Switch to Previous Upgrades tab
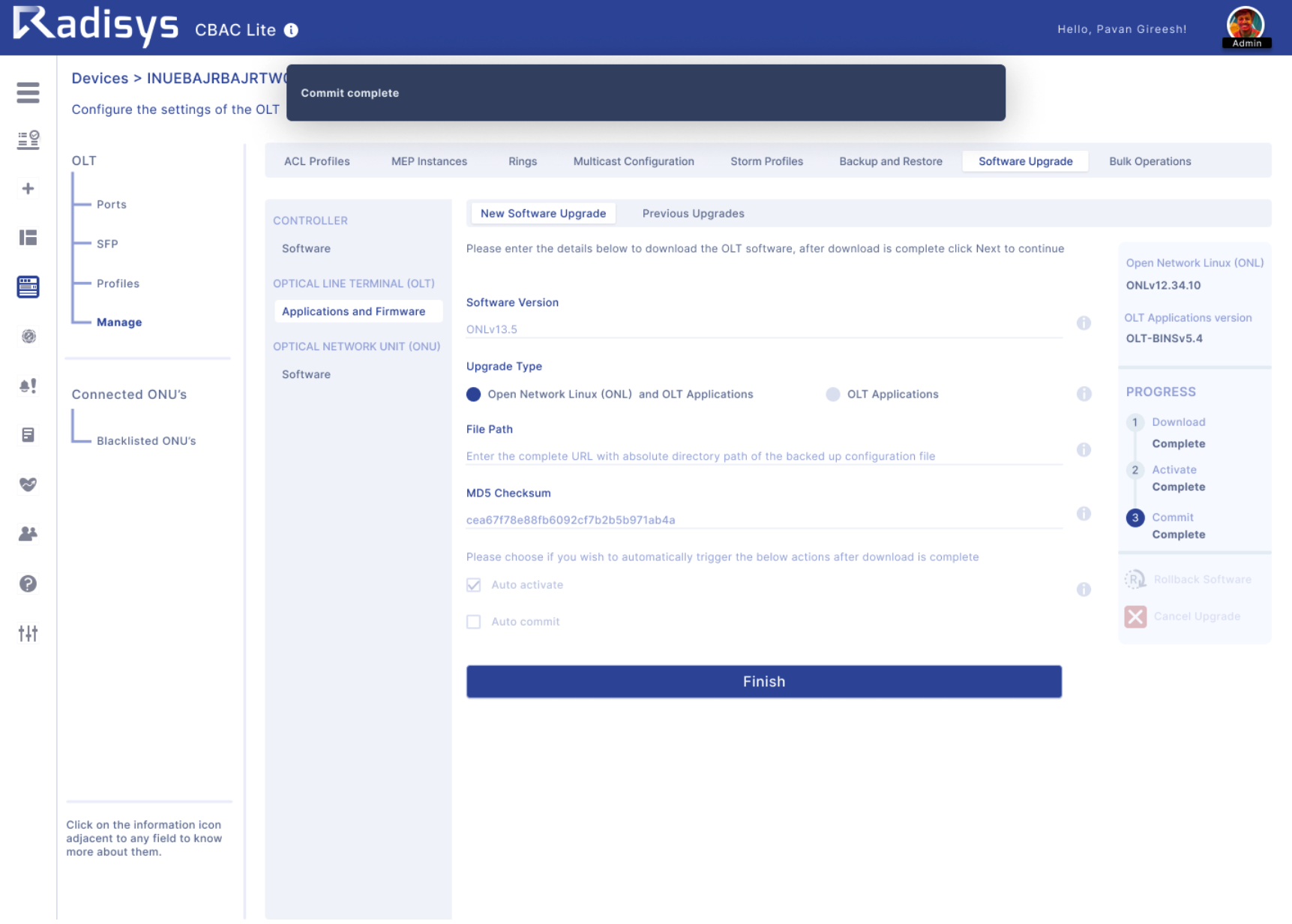Screen dimensions: 1292x924 693,214
